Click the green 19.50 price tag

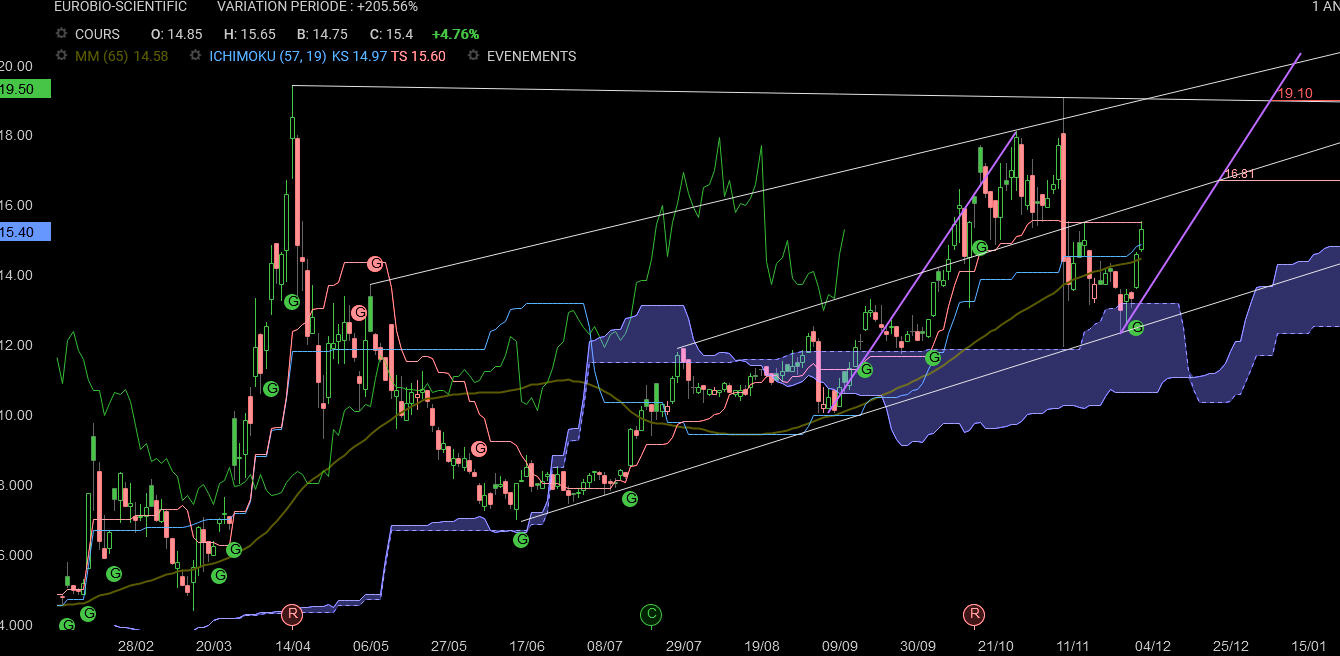(24, 89)
